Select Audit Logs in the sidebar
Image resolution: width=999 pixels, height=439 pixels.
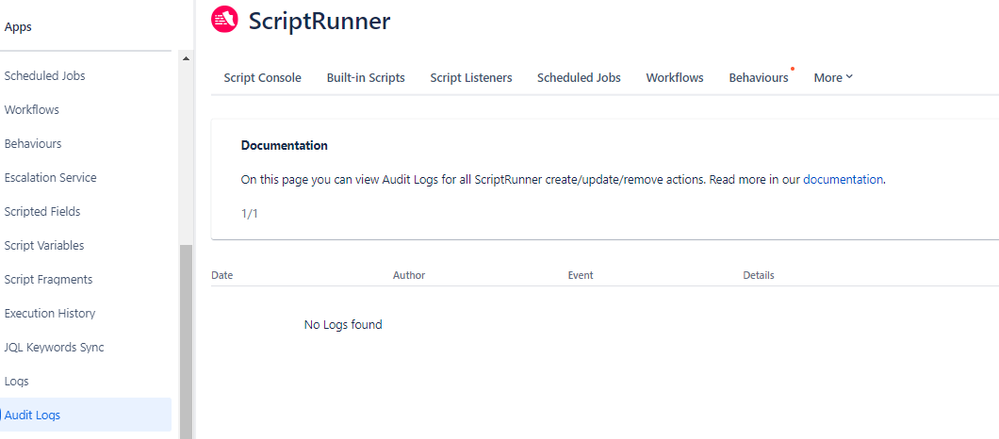pos(85,415)
